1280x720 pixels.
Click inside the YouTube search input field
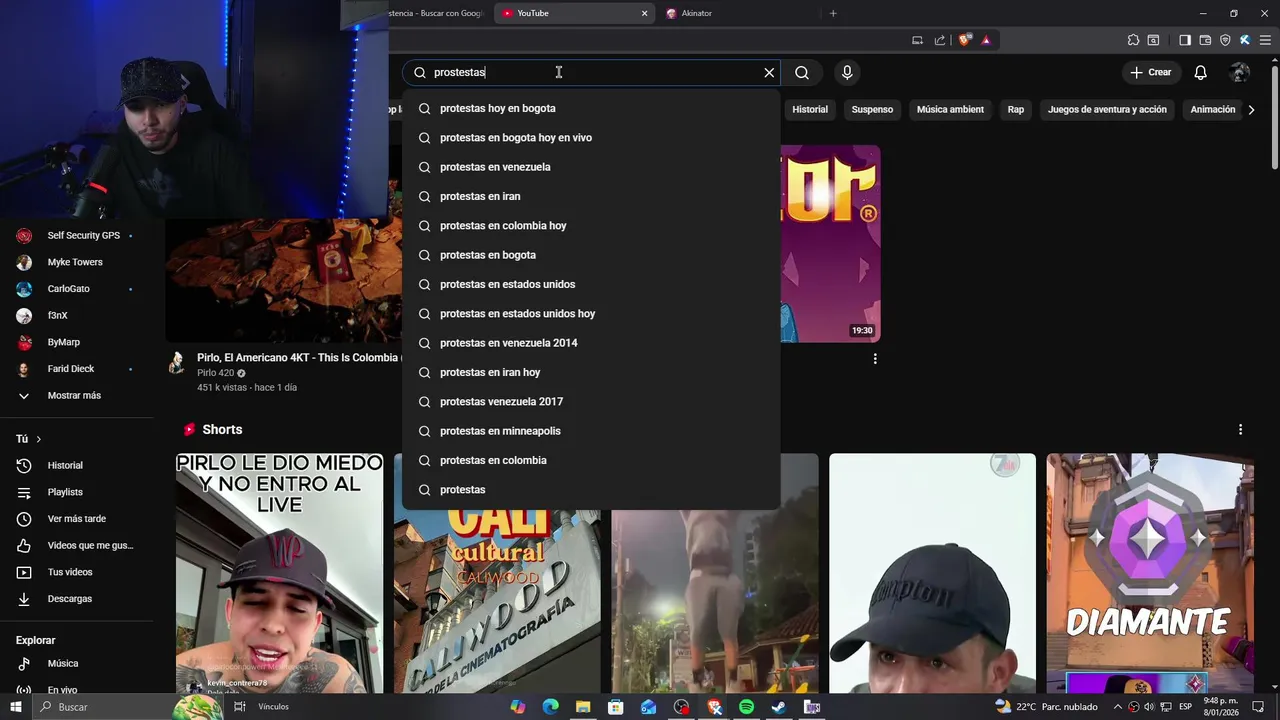[590, 72]
